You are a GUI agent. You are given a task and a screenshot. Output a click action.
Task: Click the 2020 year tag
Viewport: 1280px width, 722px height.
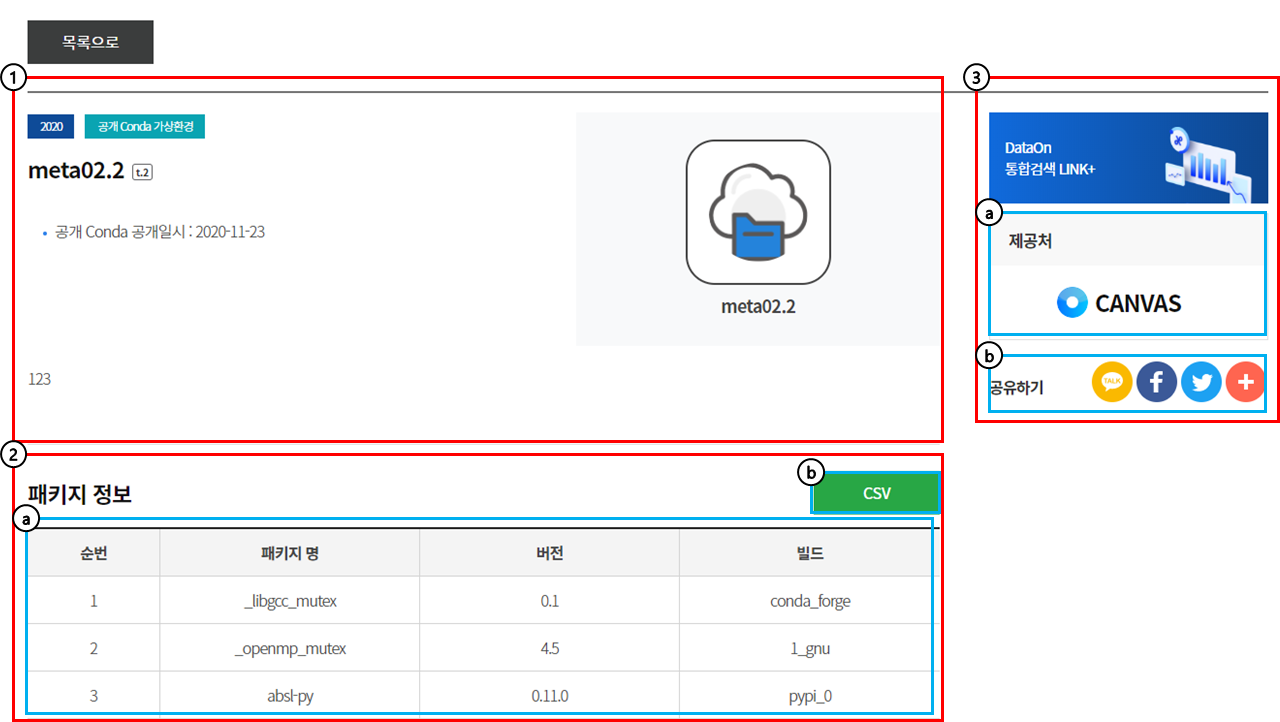51,126
